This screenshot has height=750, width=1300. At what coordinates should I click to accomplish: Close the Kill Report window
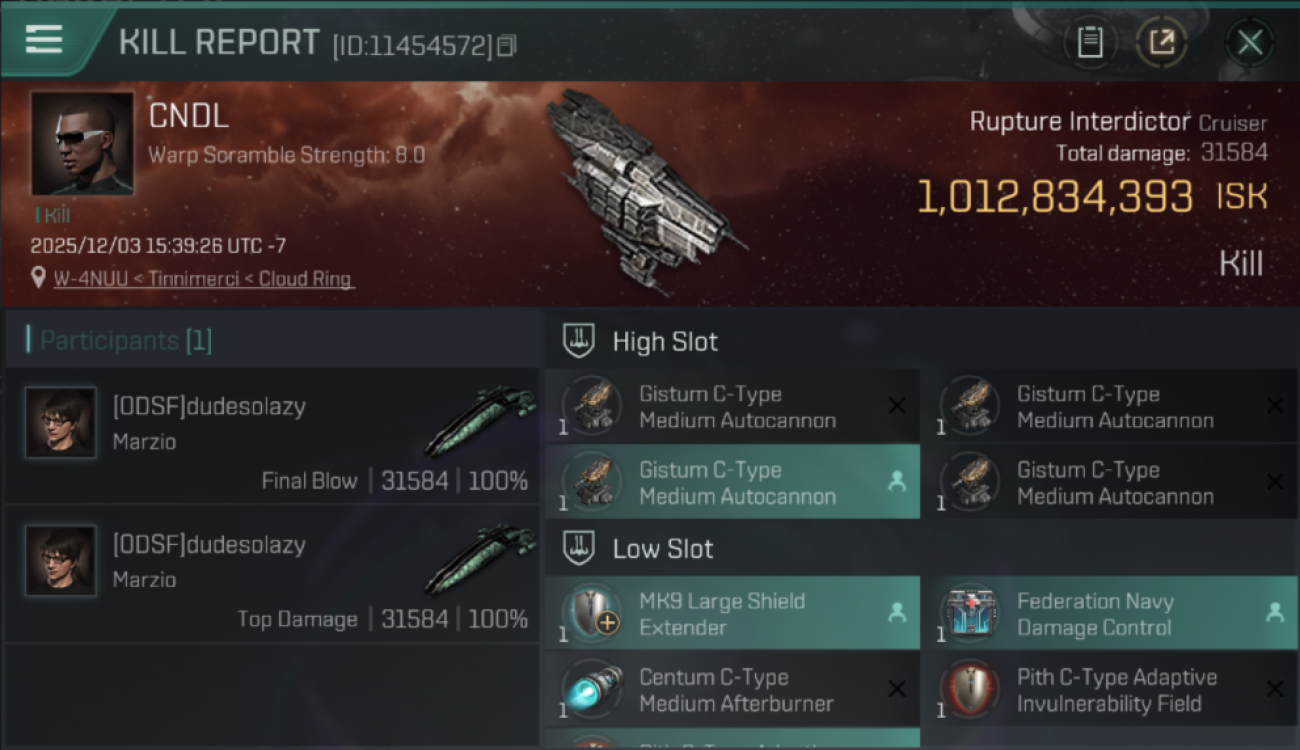coord(1249,42)
